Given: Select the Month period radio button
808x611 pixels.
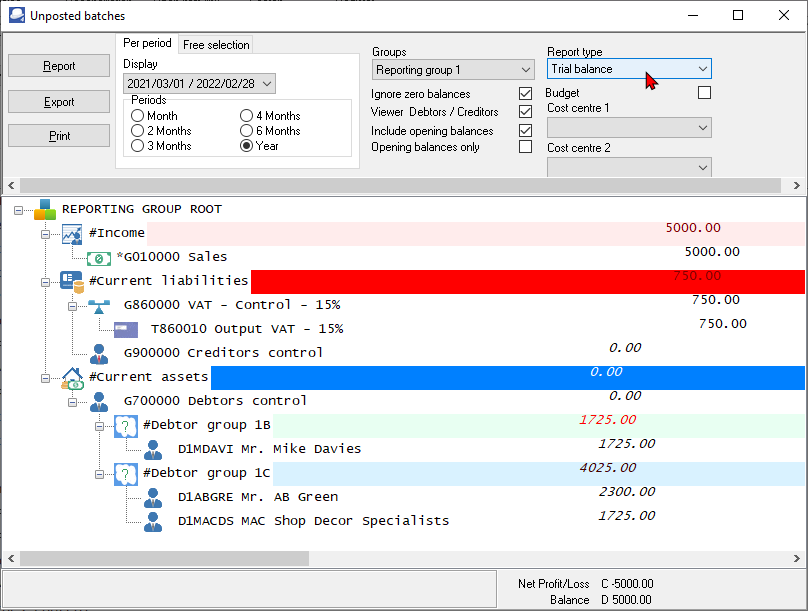Looking at the screenshot, I should tap(137, 116).
